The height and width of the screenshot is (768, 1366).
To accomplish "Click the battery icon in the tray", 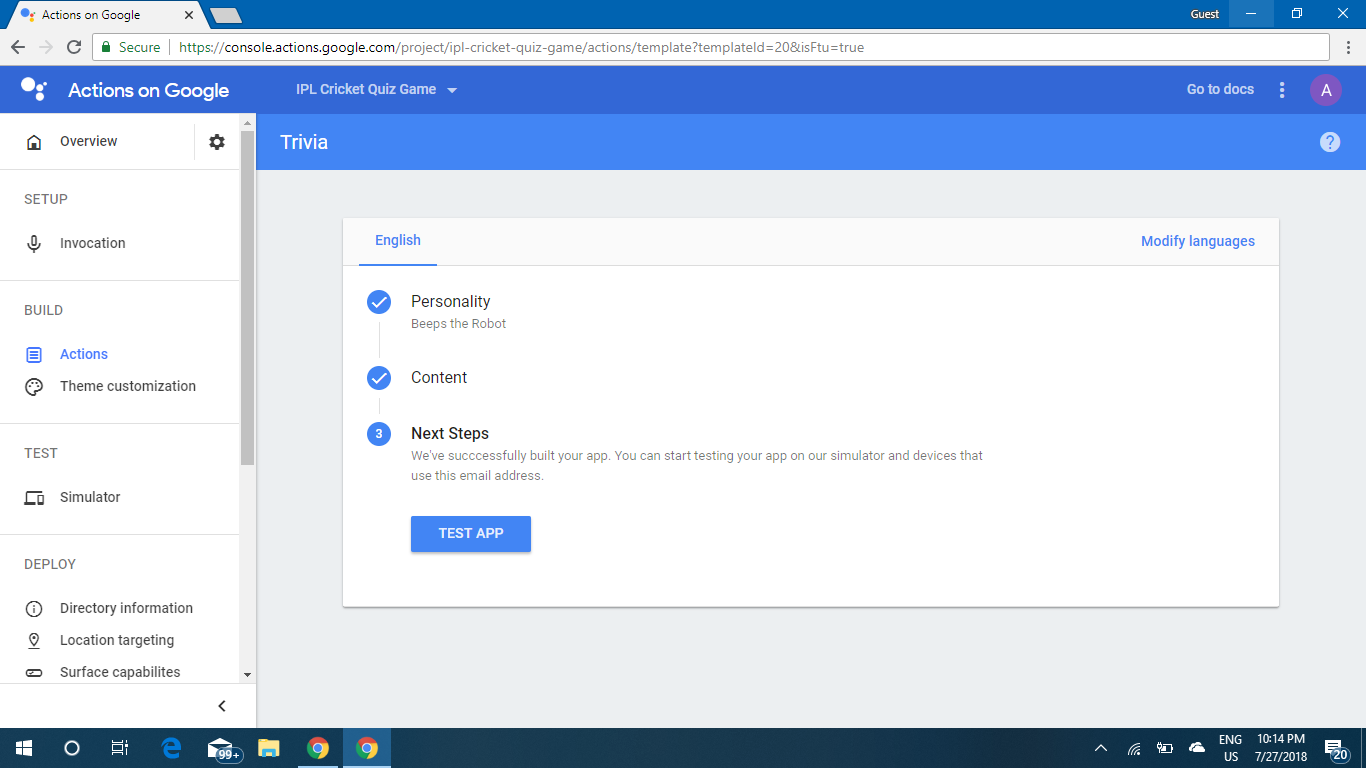I will (1165, 748).
